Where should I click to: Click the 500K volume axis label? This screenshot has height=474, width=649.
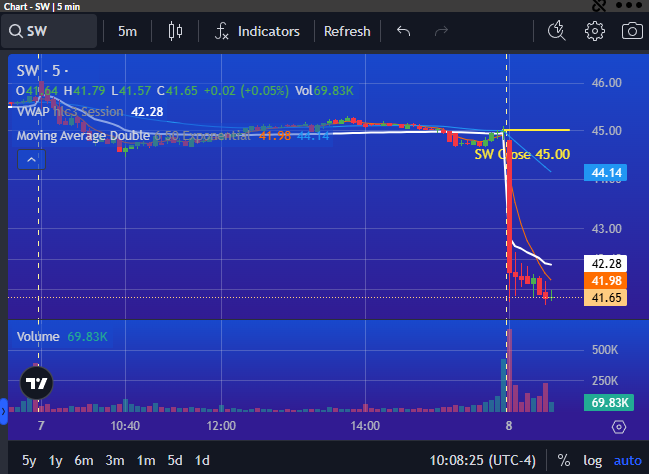pyautogui.click(x=605, y=350)
